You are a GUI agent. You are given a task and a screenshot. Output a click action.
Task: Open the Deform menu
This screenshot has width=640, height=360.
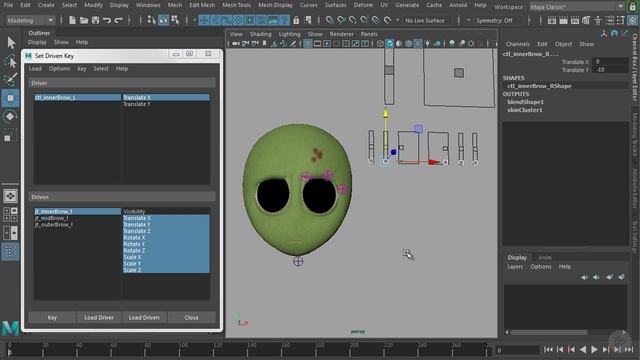click(363, 5)
